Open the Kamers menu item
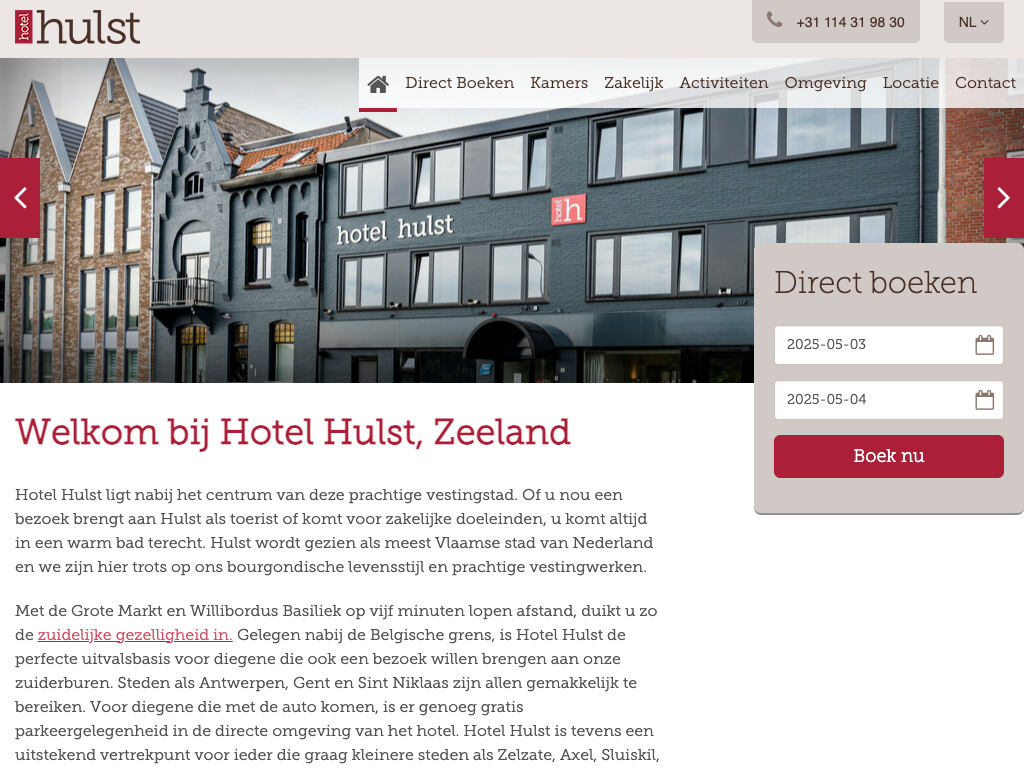Viewport: 1024px width, 768px height. (559, 83)
